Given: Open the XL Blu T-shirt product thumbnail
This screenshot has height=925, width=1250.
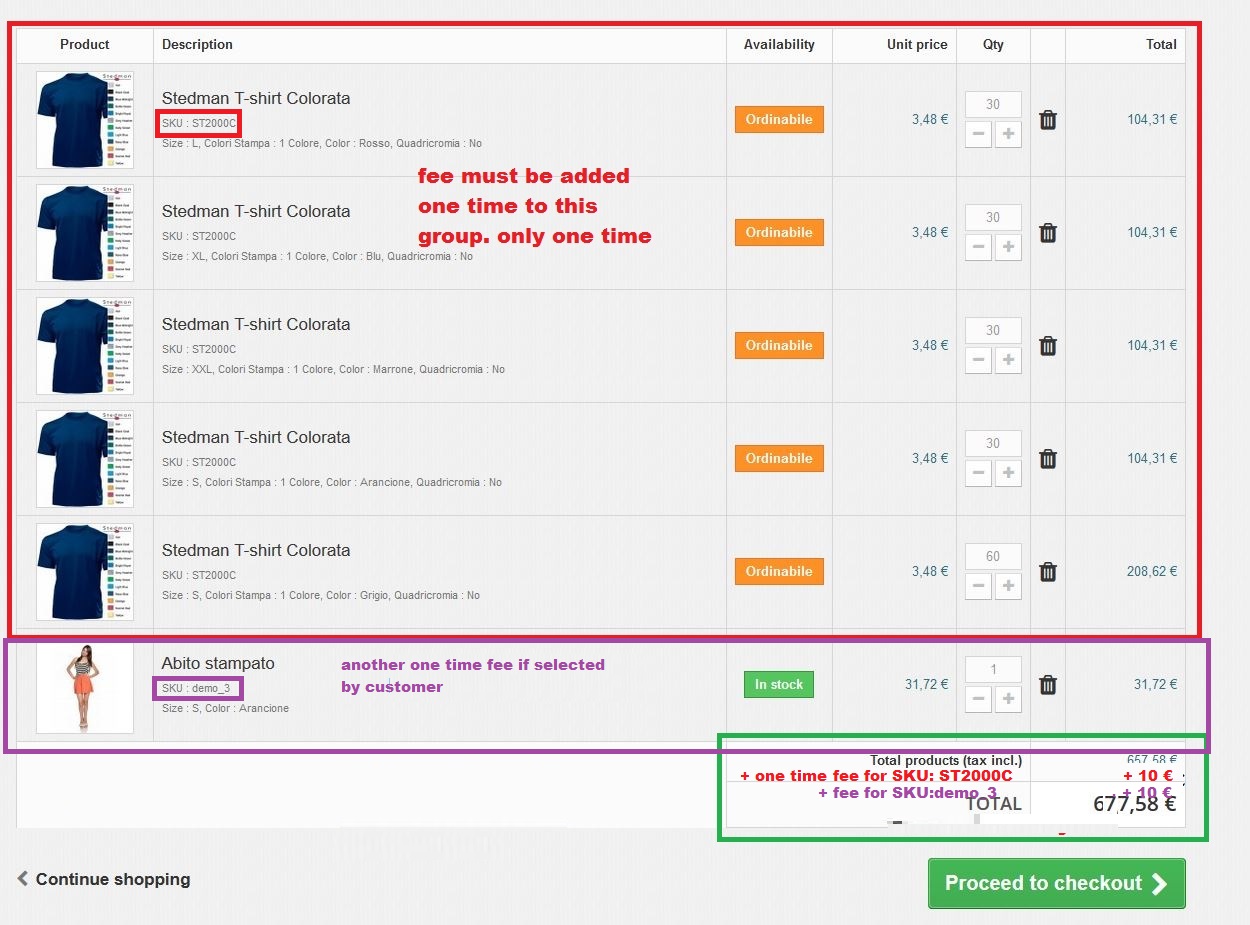Looking at the screenshot, I should point(85,233).
